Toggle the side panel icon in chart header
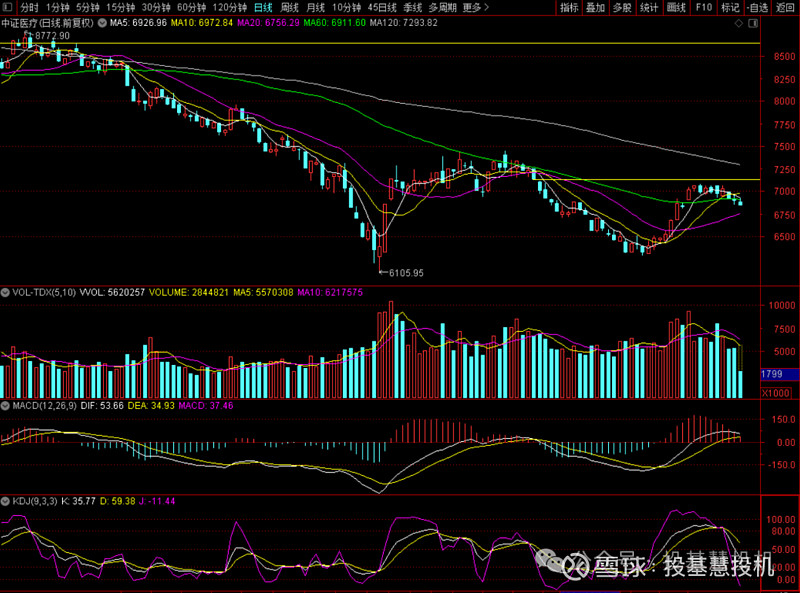Viewport: 800px width, 593px height. [753, 23]
